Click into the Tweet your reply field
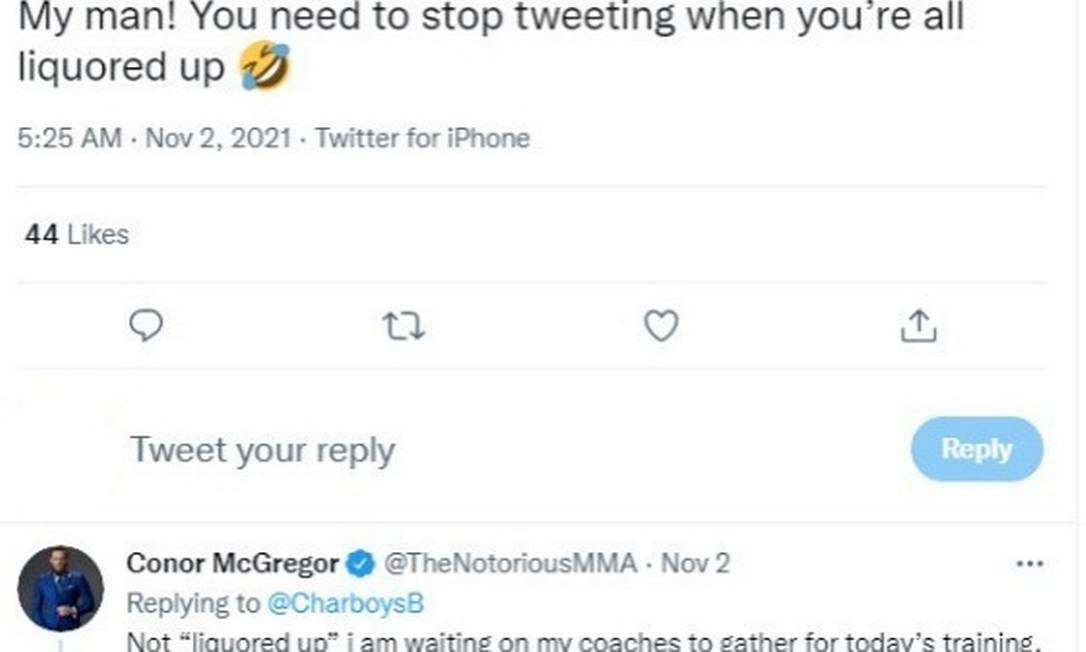1086x652 pixels. 400,450
